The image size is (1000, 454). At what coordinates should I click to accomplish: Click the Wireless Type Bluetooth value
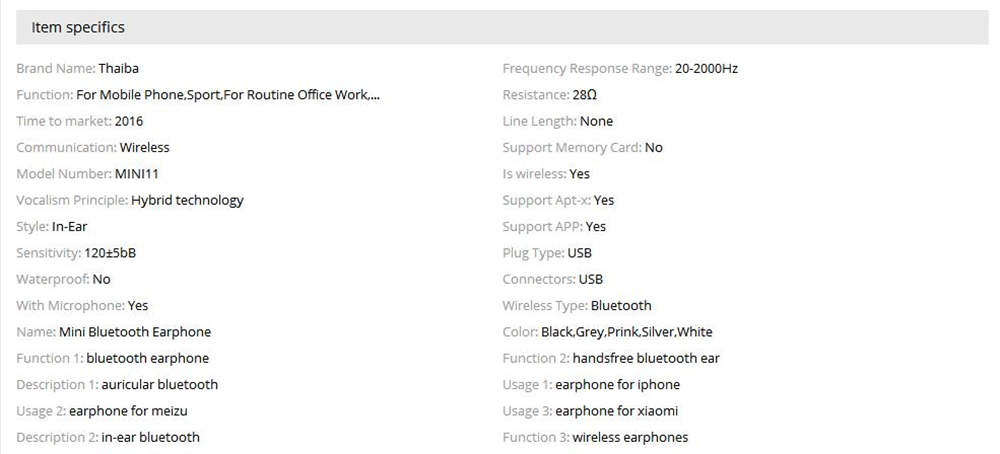point(621,306)
